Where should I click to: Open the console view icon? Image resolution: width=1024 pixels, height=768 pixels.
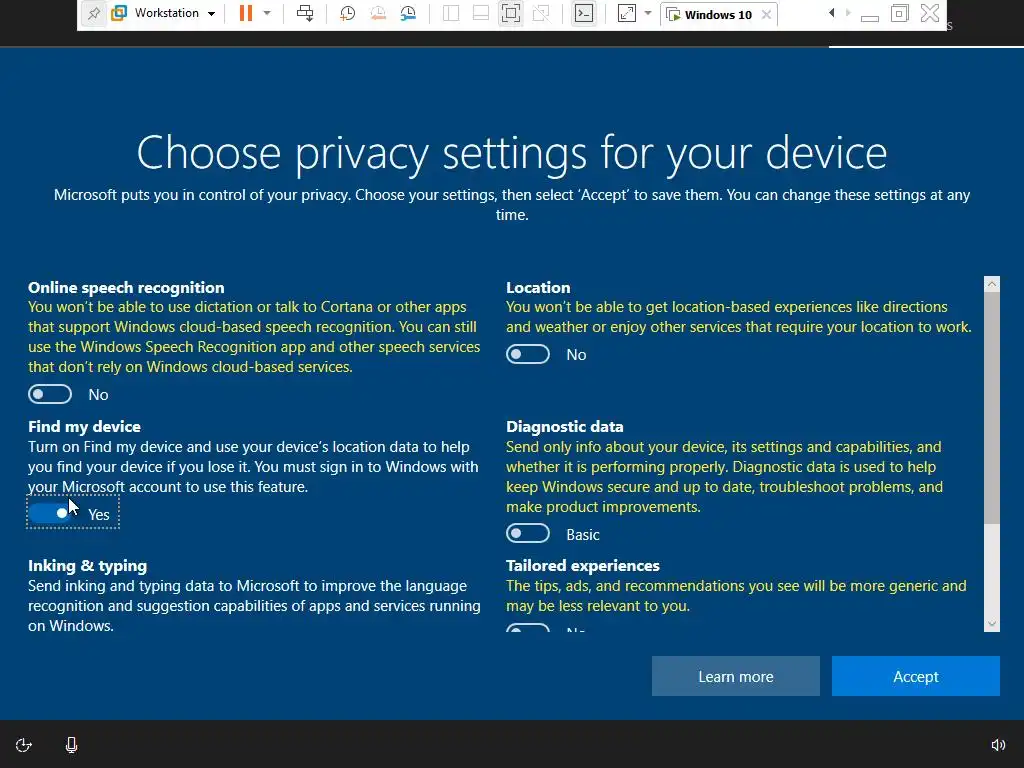coord(584,13)
